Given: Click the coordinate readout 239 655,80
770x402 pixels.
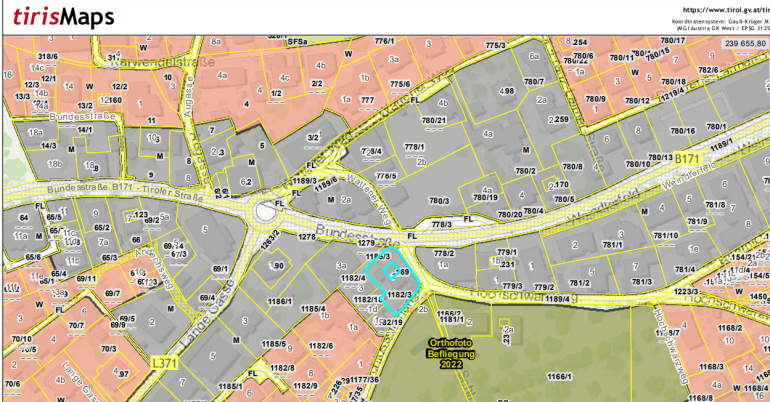Looking at the screenshot, I should pyautogui.click(x=744, y=43).
